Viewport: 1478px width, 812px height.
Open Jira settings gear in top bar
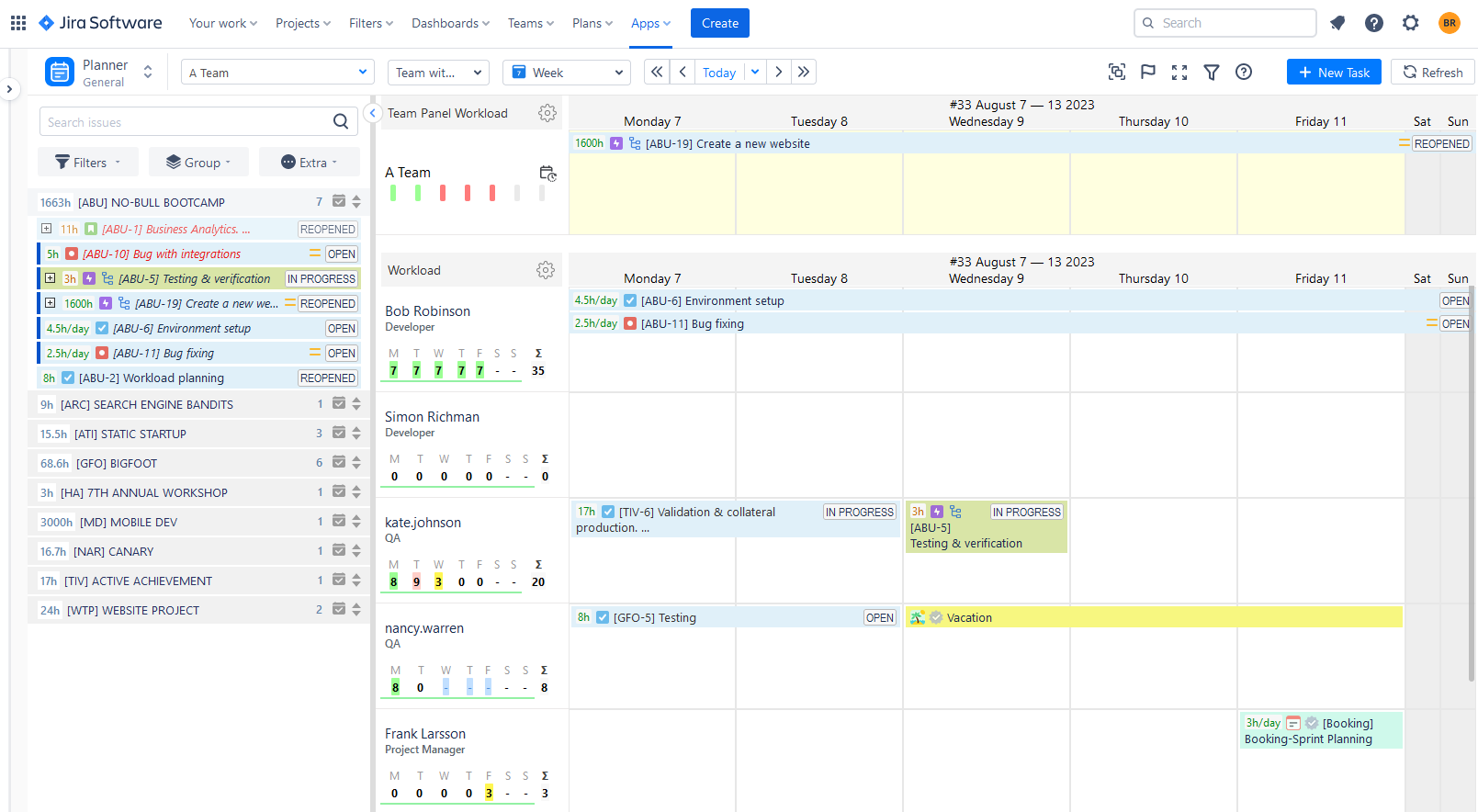click(1411, 23)
